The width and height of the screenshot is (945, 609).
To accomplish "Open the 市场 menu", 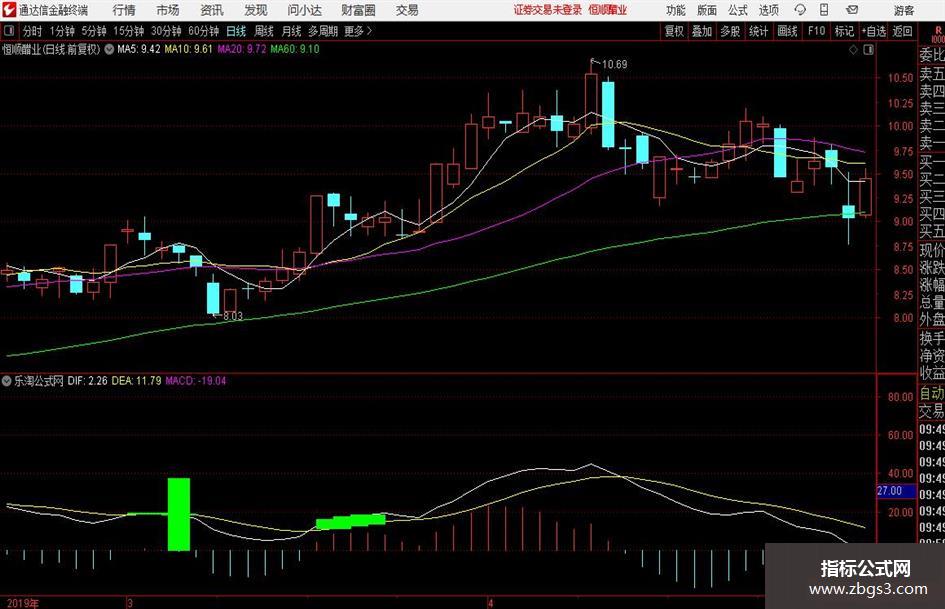I will click(167, 10).
